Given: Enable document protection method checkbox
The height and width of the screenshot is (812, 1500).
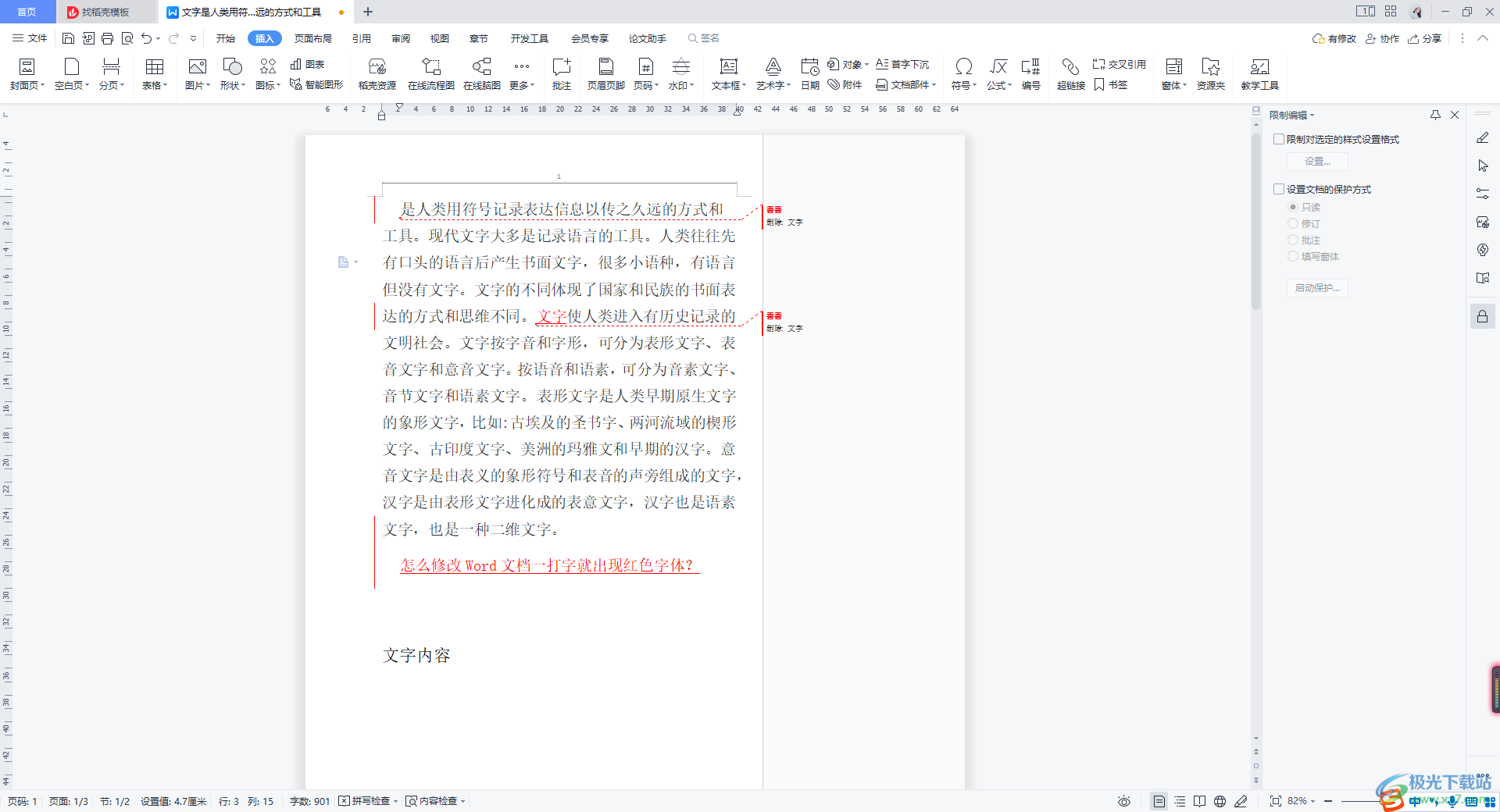Looking at the screenshot, I should [x=1279, y=189].
